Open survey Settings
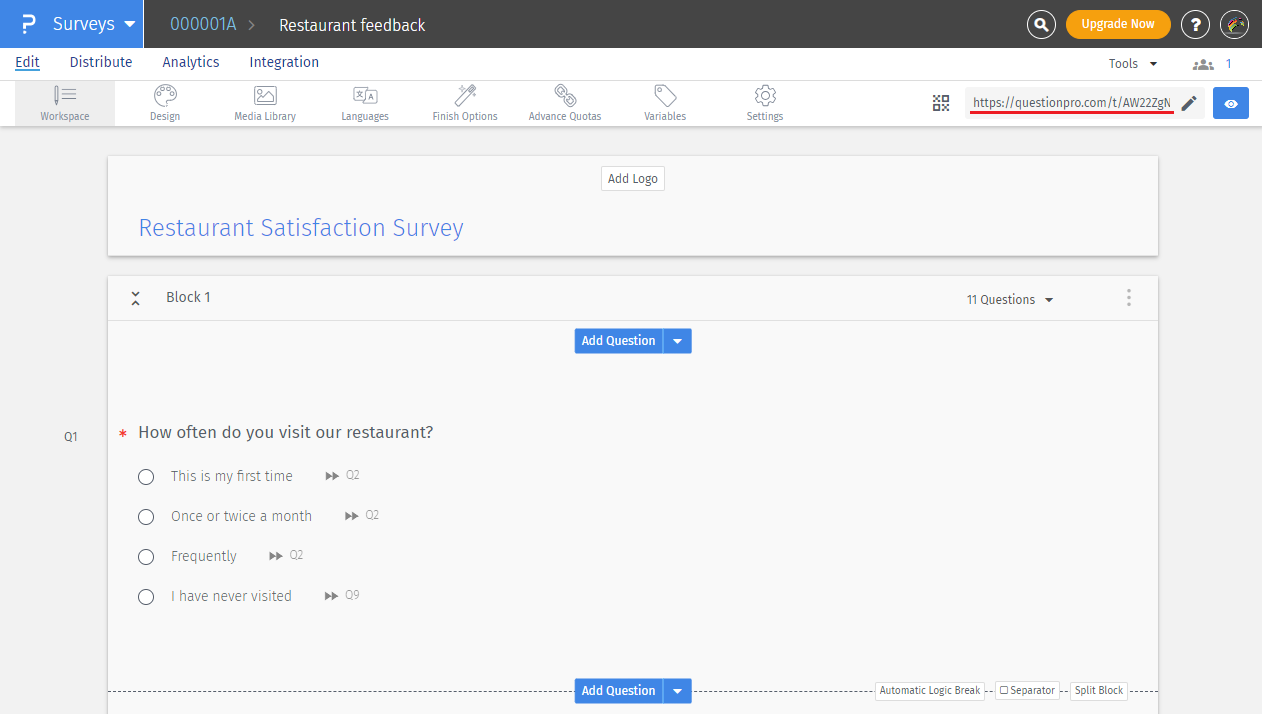The width and height of the screenshot is (1262, 714). click(x=764, y=102)
